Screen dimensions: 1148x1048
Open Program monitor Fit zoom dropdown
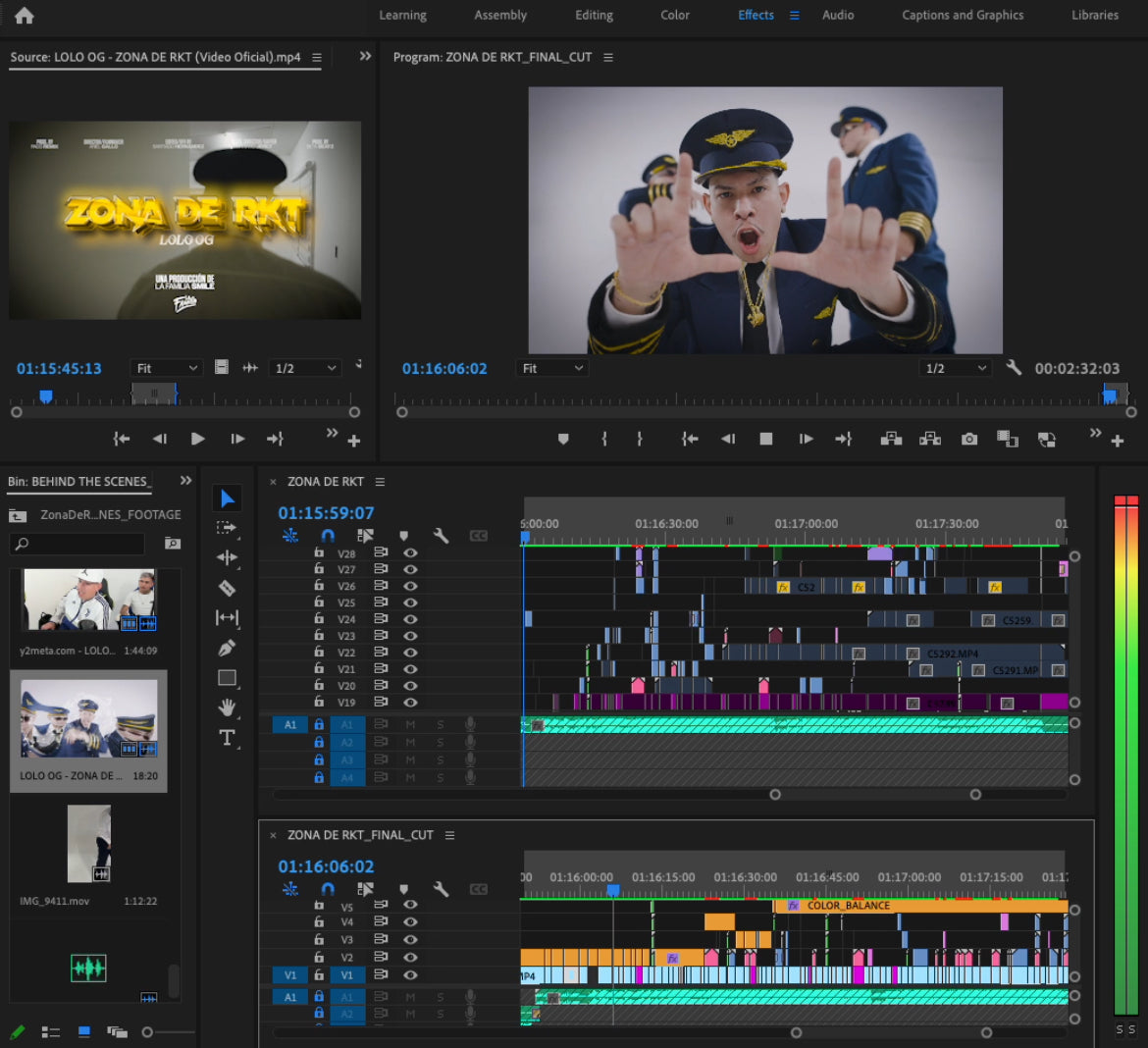pyautogui.click(x=552, y=368)
